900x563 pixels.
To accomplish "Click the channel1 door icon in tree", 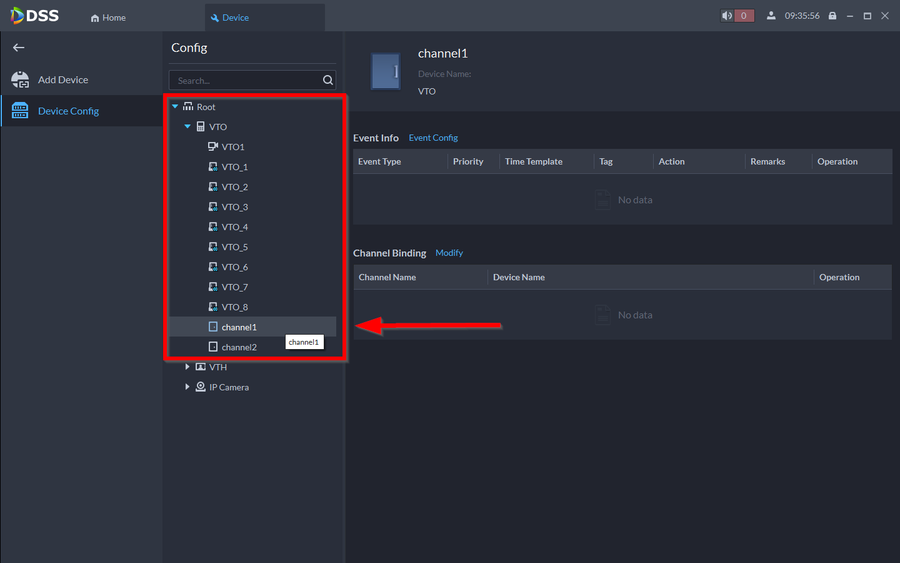I will coord(213,327).
